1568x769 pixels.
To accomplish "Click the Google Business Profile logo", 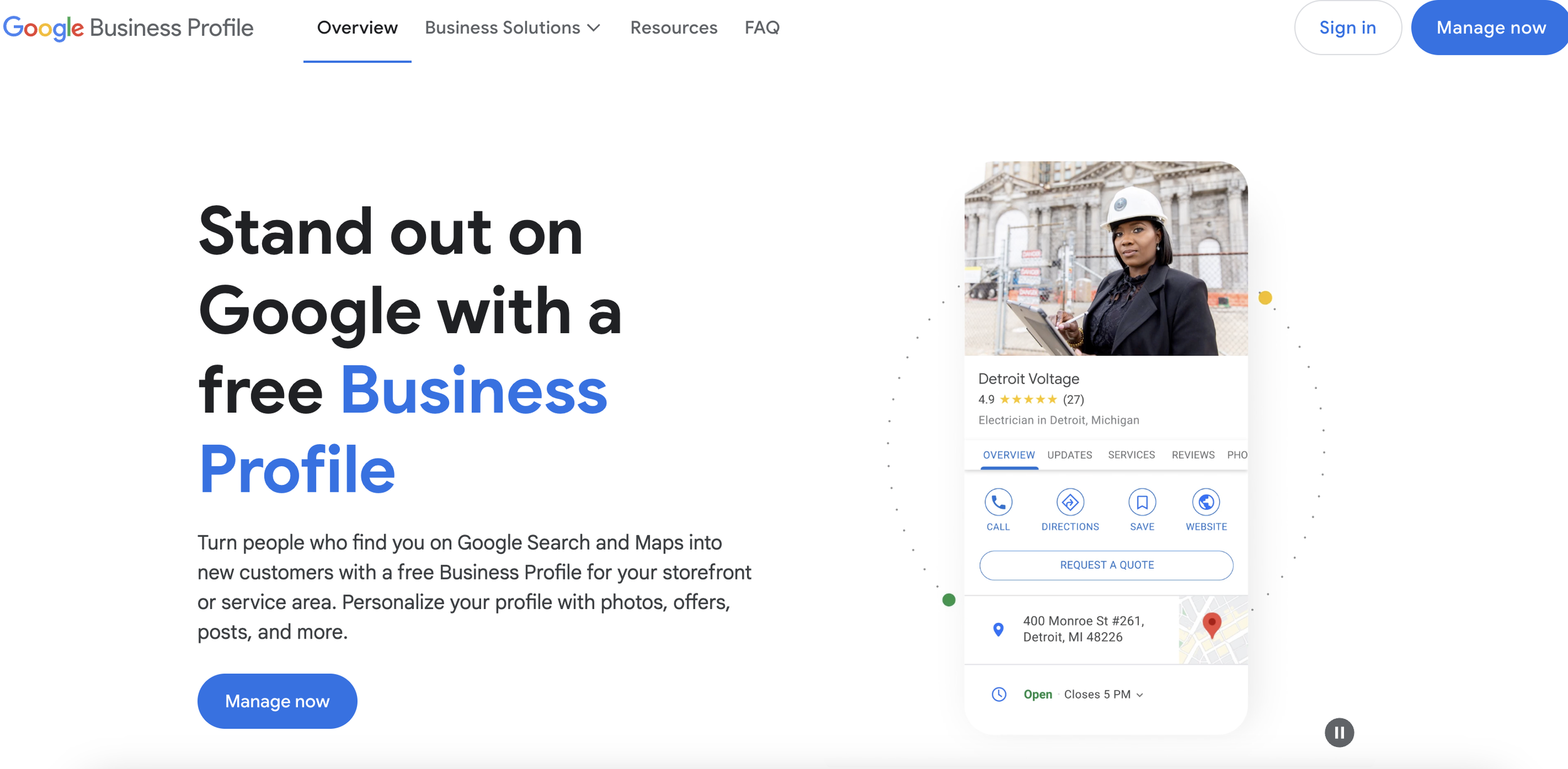I will [128, 28].
